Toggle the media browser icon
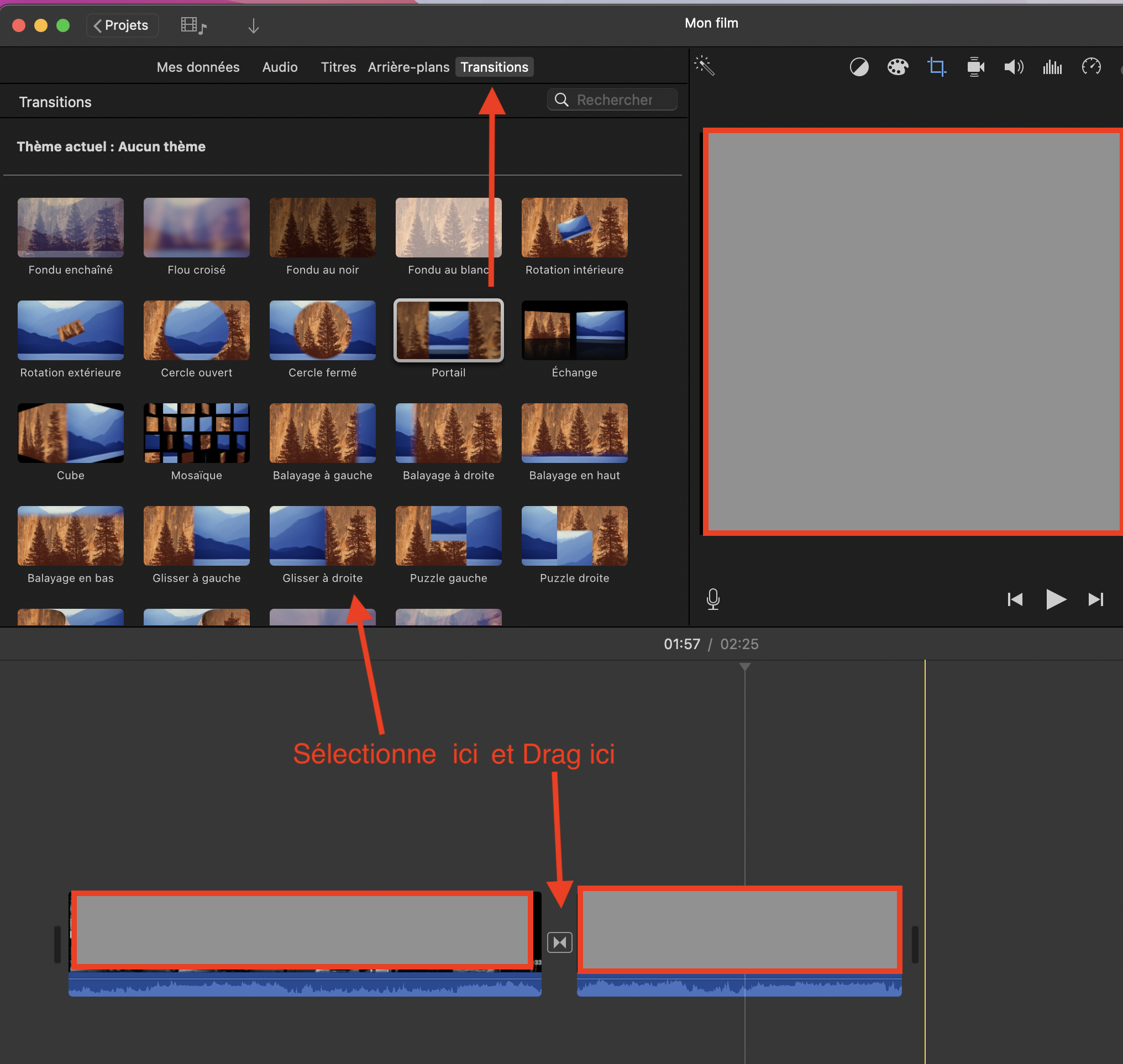The image size is (1123, 1064). coord(193,25)
